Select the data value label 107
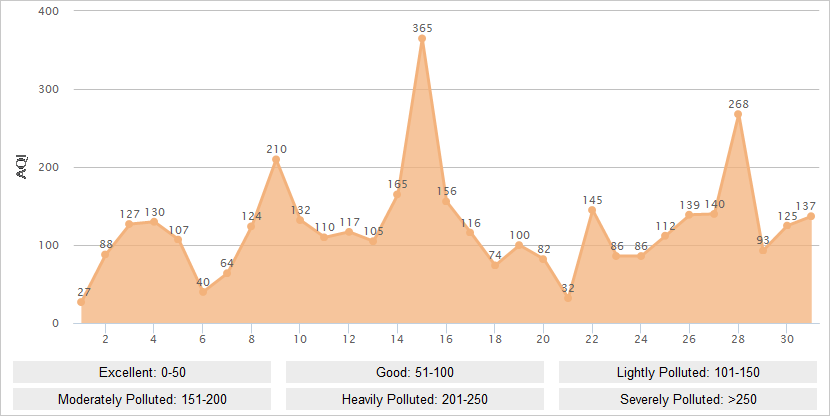Viewport: 830px width, 416px height. tap(179, 230)
